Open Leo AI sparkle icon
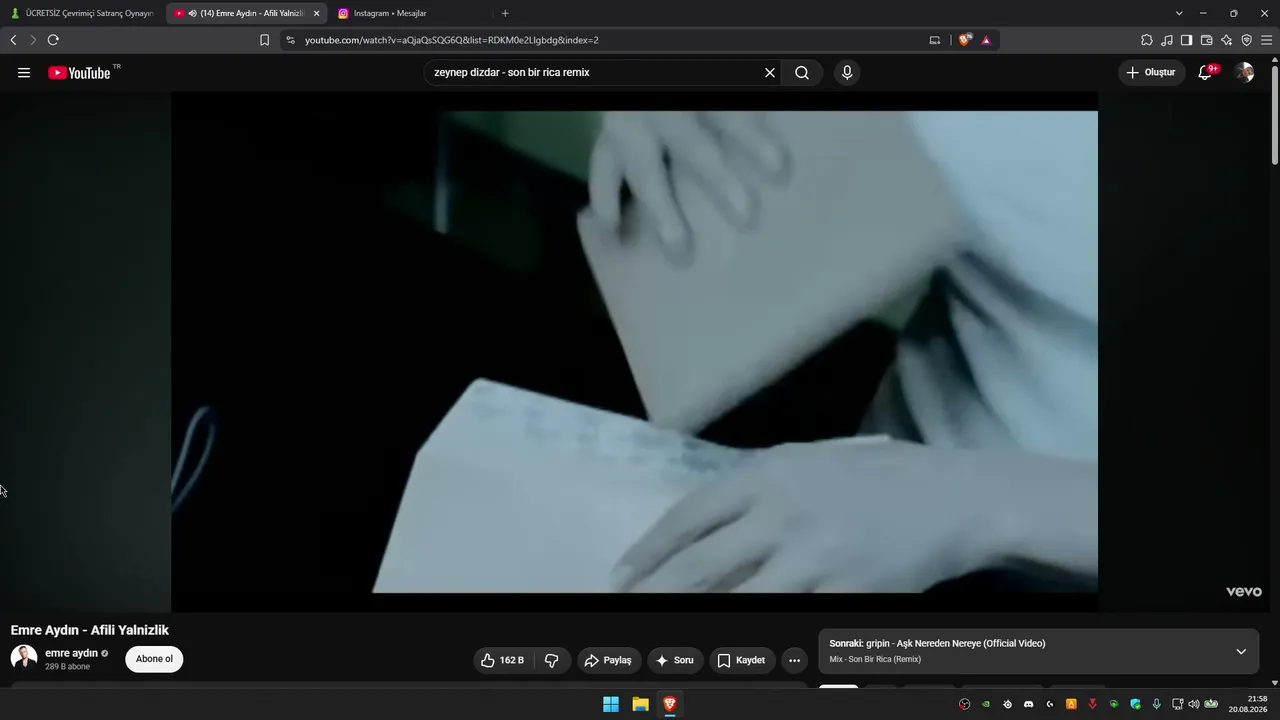 [x=1226, y=40]
